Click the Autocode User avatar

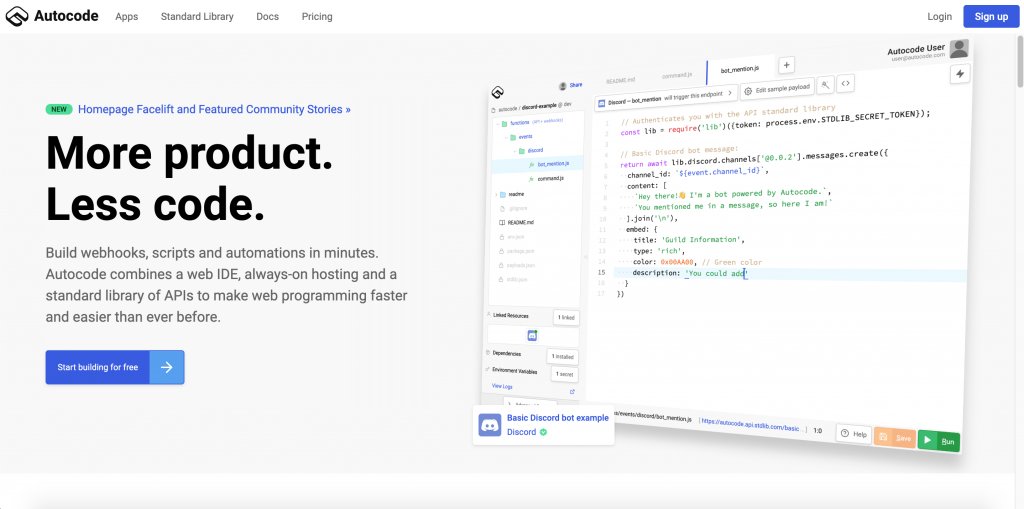click(959, 49)
